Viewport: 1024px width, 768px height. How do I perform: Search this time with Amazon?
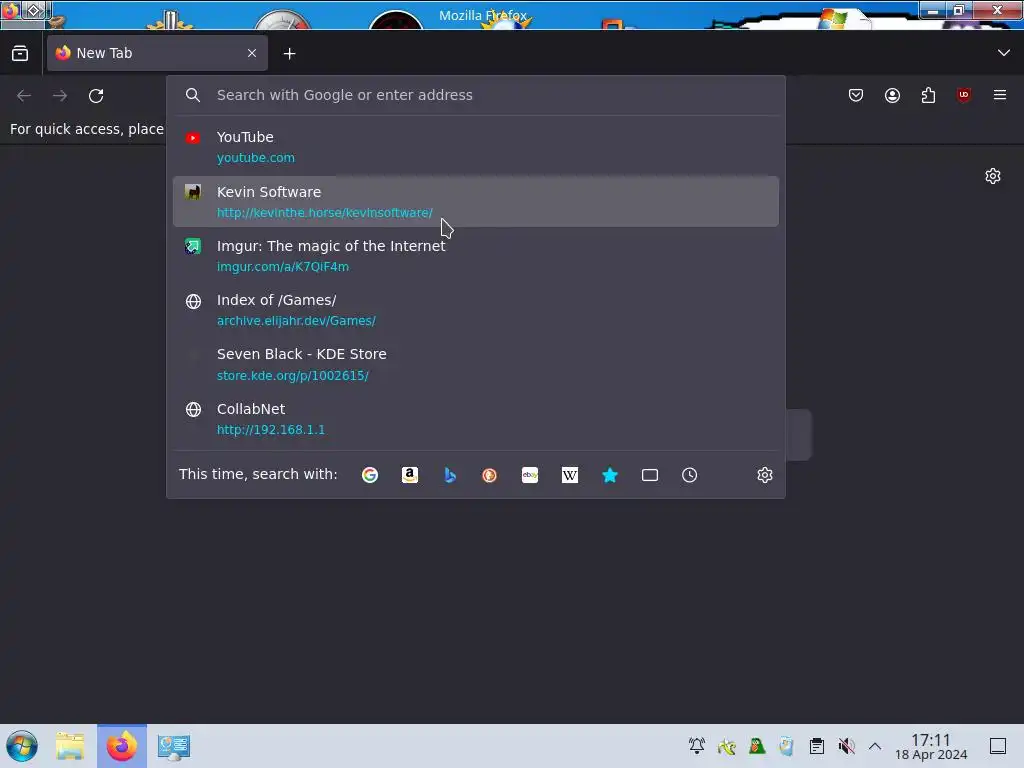coord(409,475)
